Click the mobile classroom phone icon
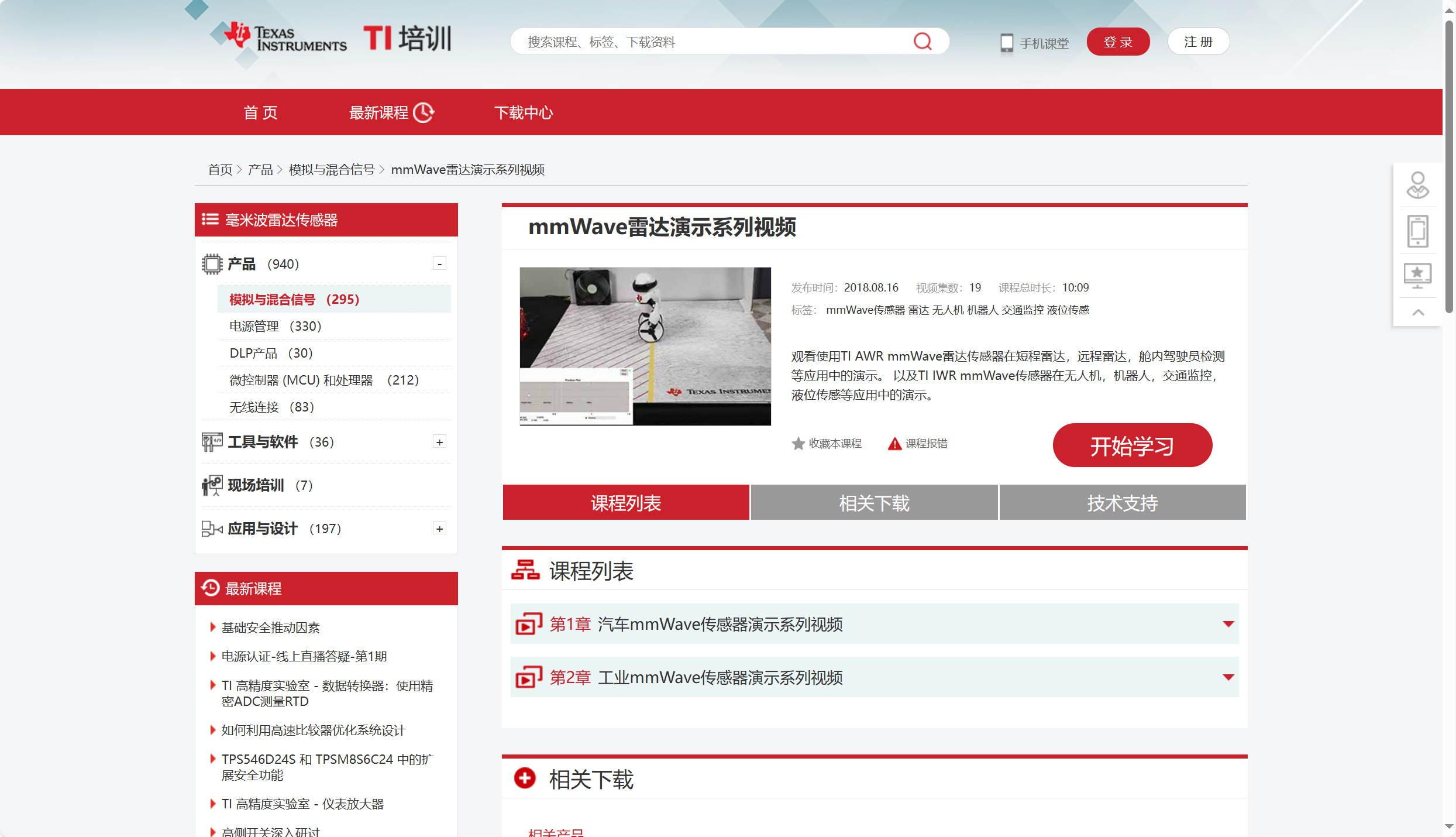Screen dimensions: 1456x837 tap(1006, 43)
